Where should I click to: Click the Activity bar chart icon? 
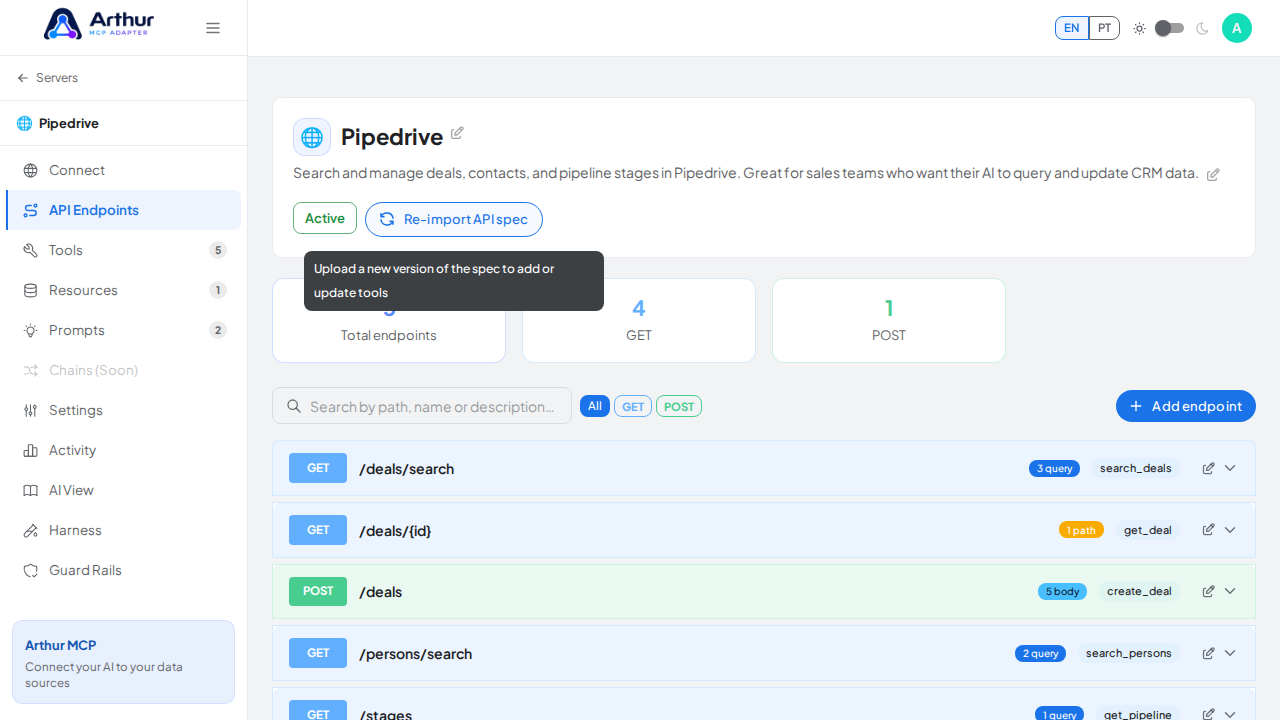[x=31, y=451]
